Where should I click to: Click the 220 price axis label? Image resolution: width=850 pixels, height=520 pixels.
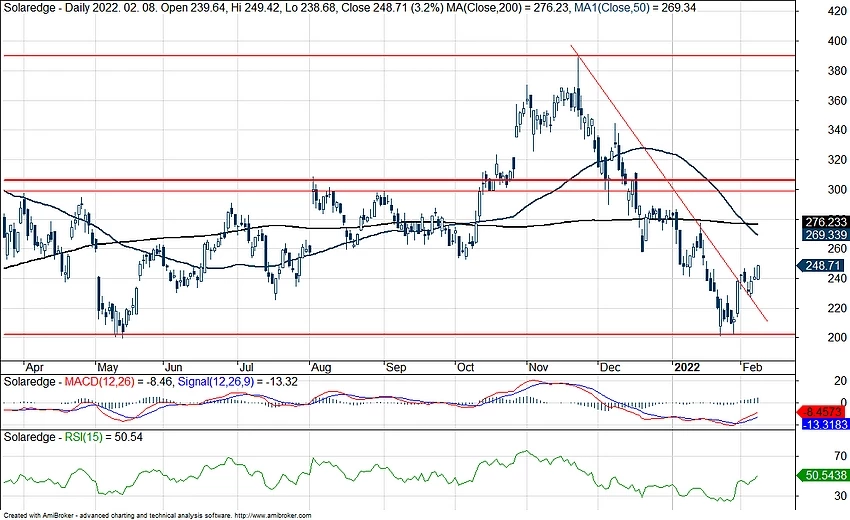(x=838, y=308)
